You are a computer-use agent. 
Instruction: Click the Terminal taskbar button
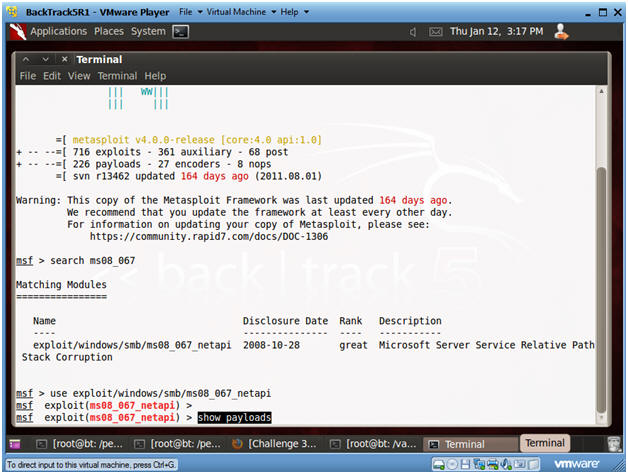pyautogui.click(x=471, y=444)
